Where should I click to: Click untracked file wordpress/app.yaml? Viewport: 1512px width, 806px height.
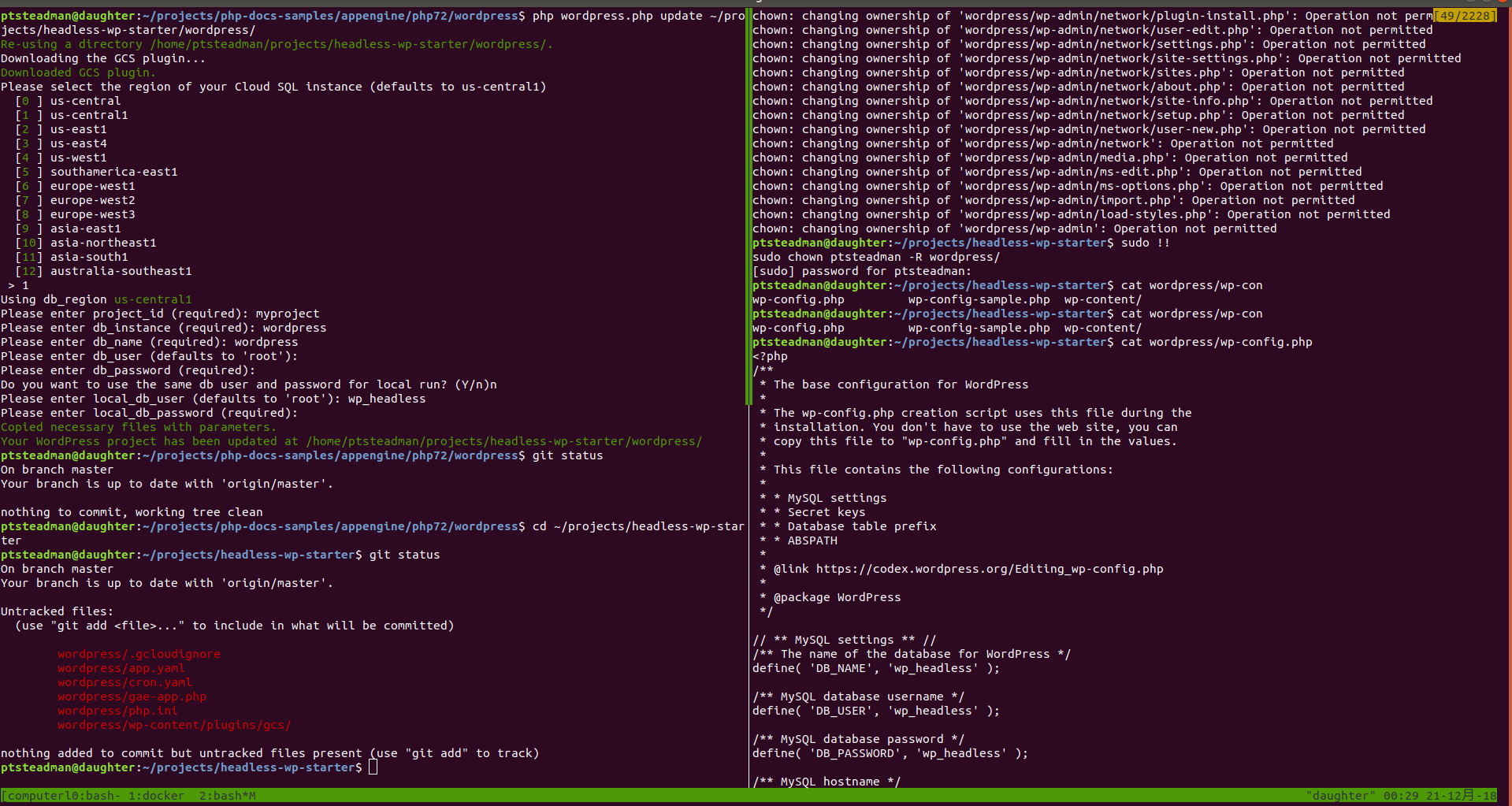click(121, 668)
